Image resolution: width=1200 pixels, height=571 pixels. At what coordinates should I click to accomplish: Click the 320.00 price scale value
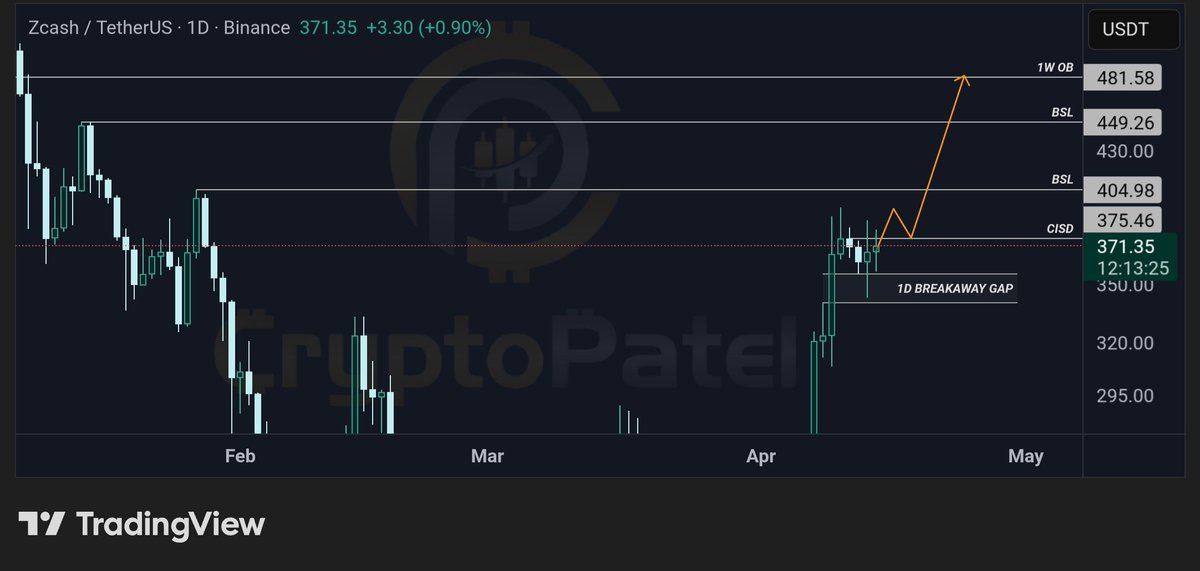pos(1125,343)
